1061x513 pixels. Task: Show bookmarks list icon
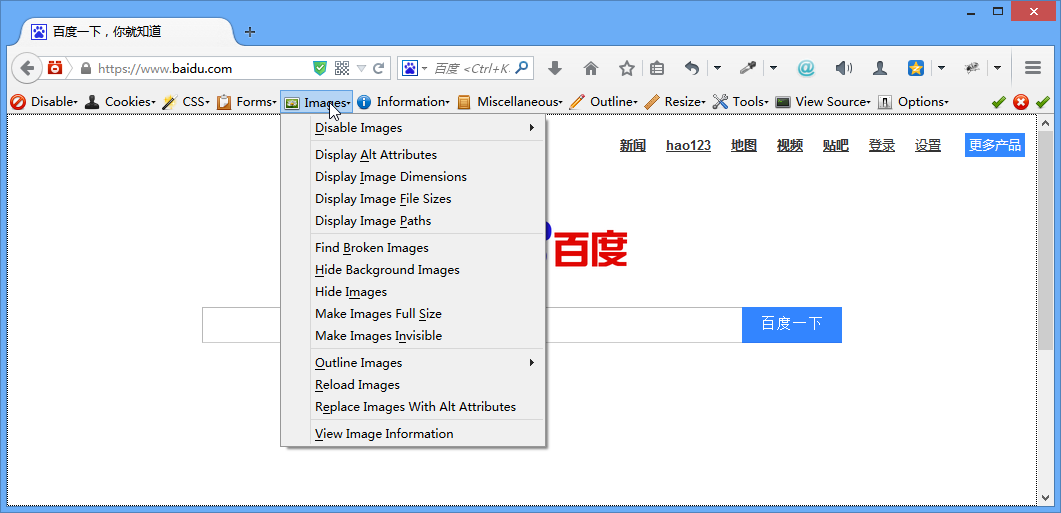pyautogui.click(x=657, y=68)
